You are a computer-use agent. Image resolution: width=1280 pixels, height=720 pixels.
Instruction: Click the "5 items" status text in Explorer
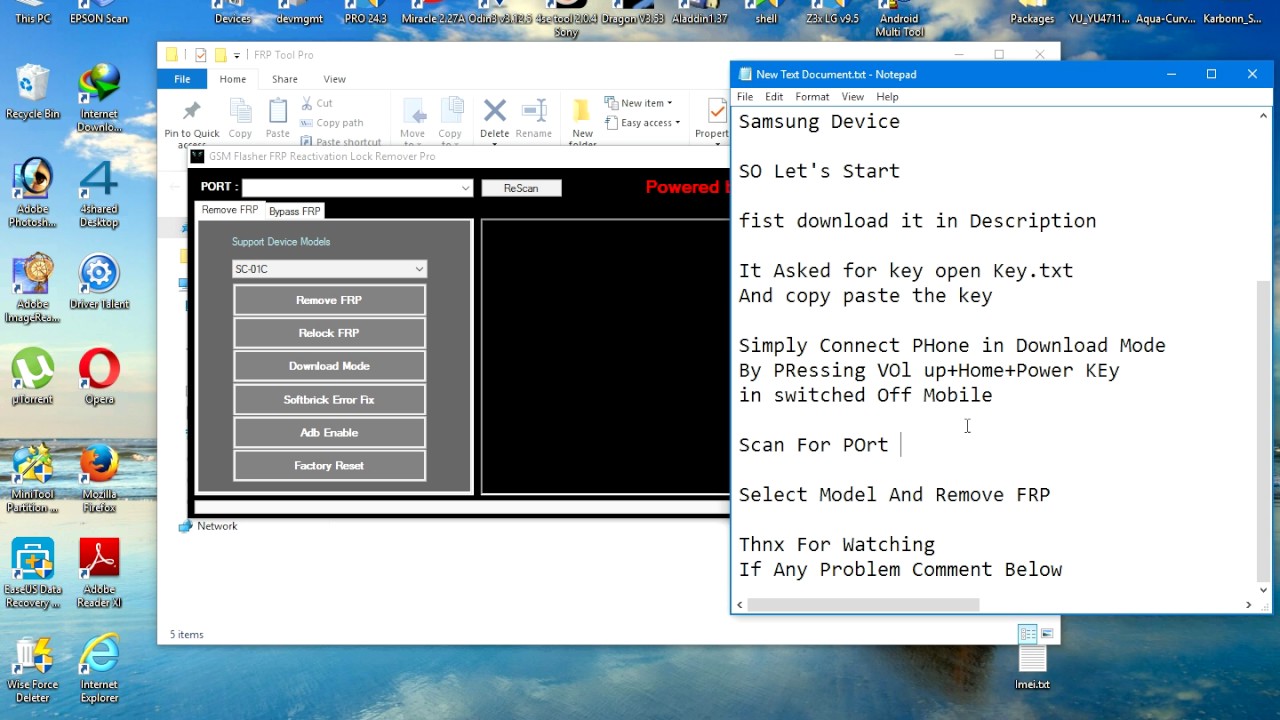coord(187,635)
